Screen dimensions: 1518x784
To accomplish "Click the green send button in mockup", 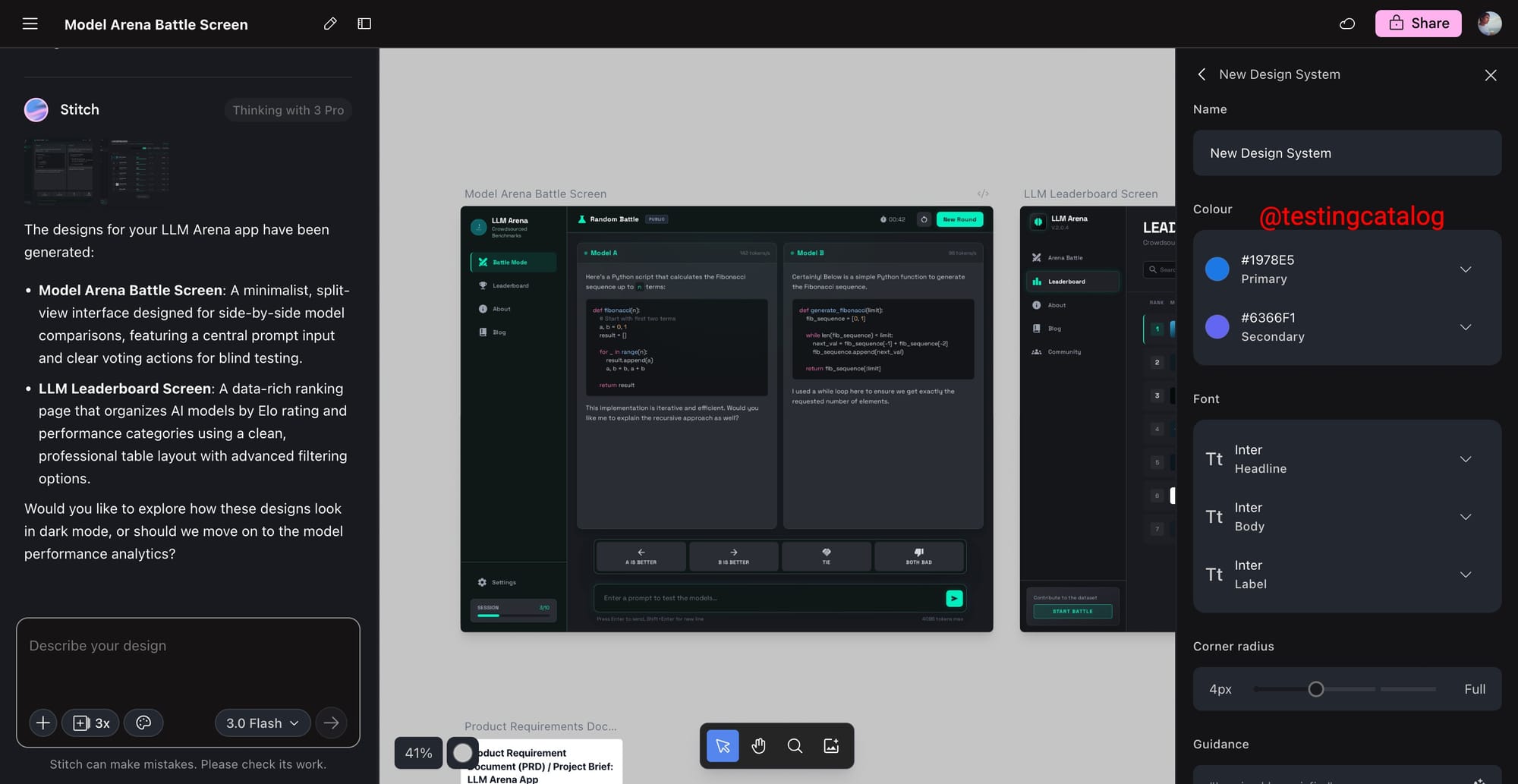I will coord(954,599).
